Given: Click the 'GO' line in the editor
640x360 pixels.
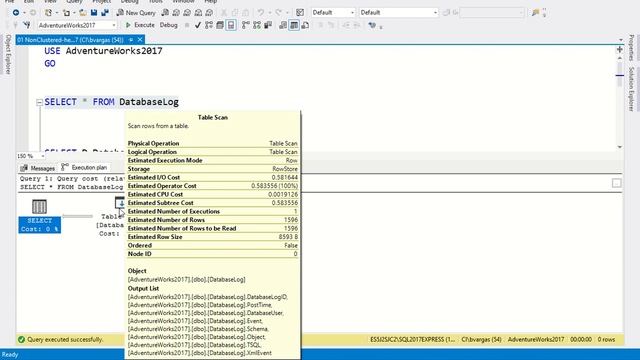Looking at the screenshot, I should pyautogui.click(x=50, y=64).
